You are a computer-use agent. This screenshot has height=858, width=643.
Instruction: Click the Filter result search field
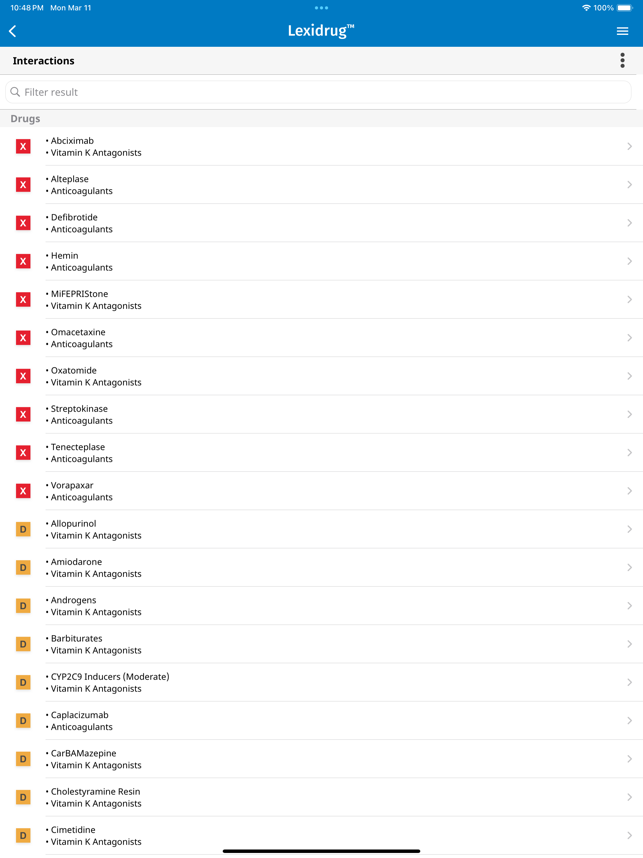click(318, 92)
